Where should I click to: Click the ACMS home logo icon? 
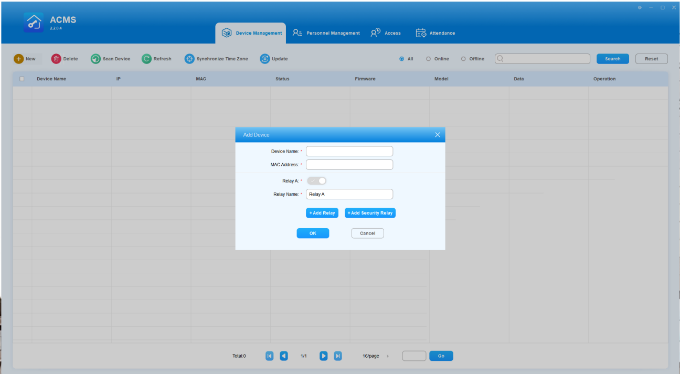tap(33, 22)
